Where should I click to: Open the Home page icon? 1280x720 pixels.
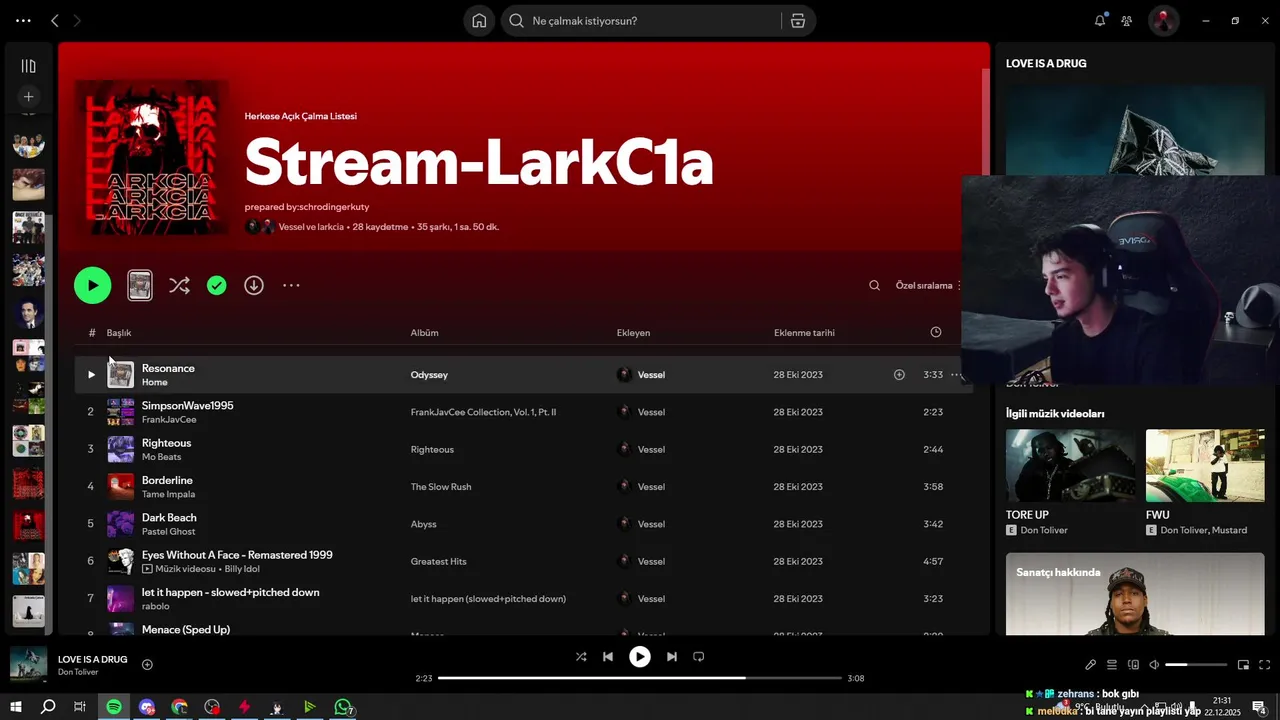tap(479, 21)
